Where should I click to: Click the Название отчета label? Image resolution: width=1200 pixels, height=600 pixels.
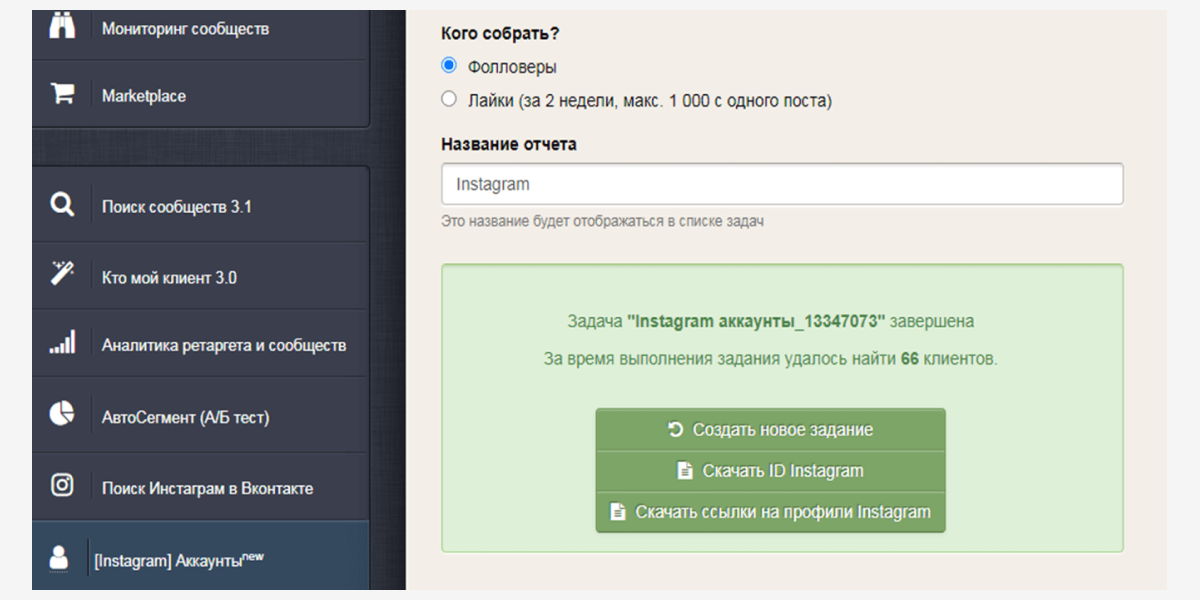point(509,144)
